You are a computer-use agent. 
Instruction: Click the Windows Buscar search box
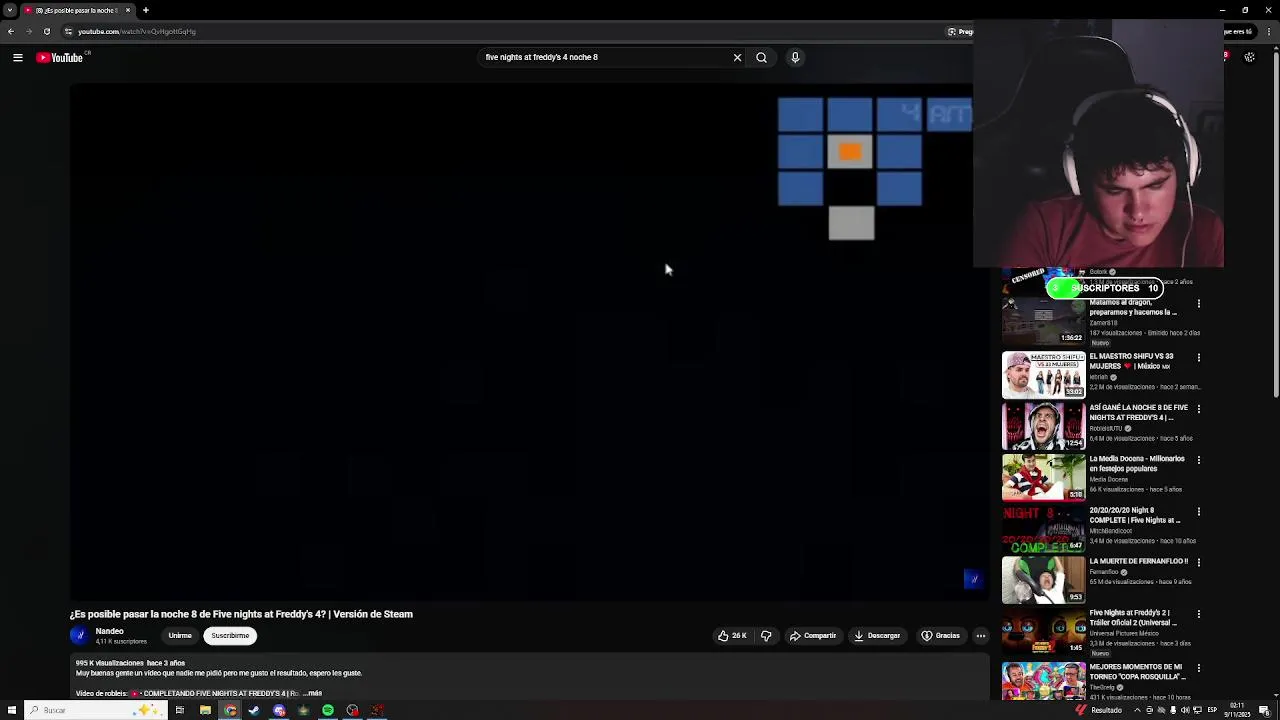95,711
